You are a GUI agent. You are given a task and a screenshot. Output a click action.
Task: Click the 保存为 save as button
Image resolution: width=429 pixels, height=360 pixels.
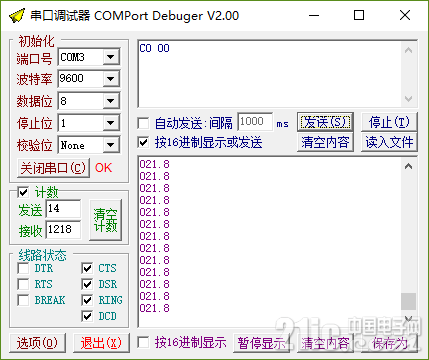tap(389, 343)
